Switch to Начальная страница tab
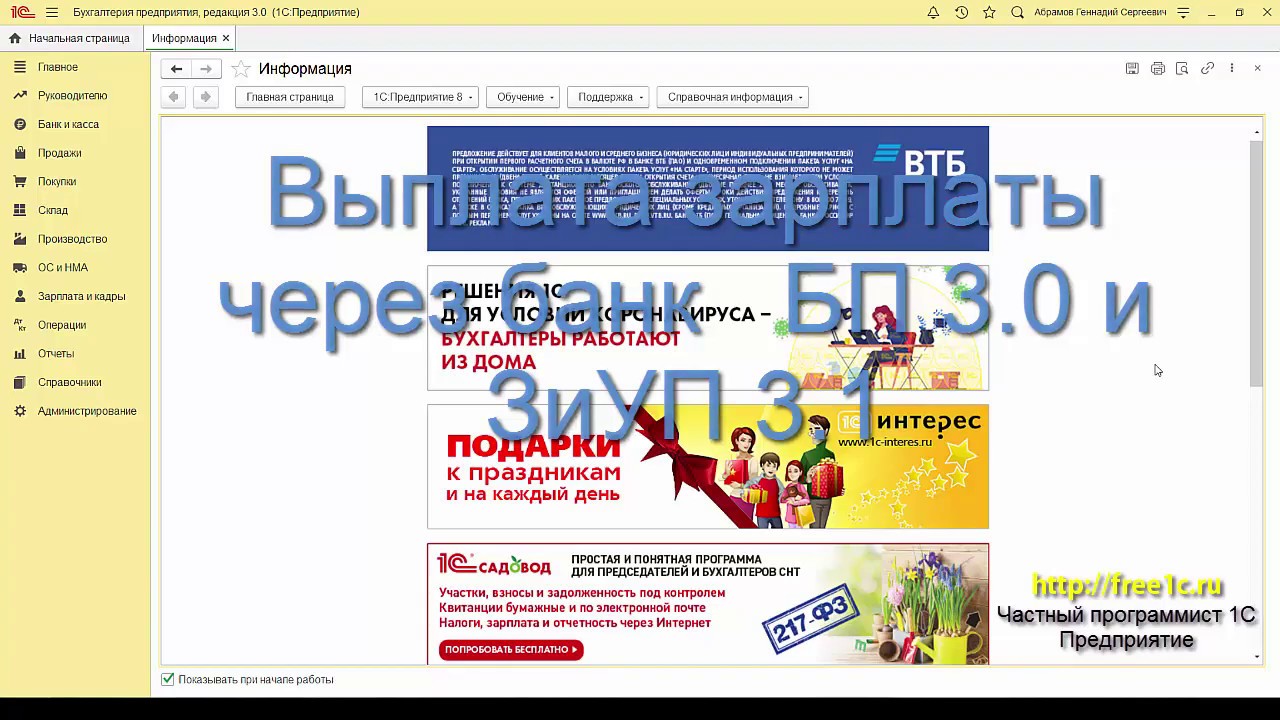 70,38
